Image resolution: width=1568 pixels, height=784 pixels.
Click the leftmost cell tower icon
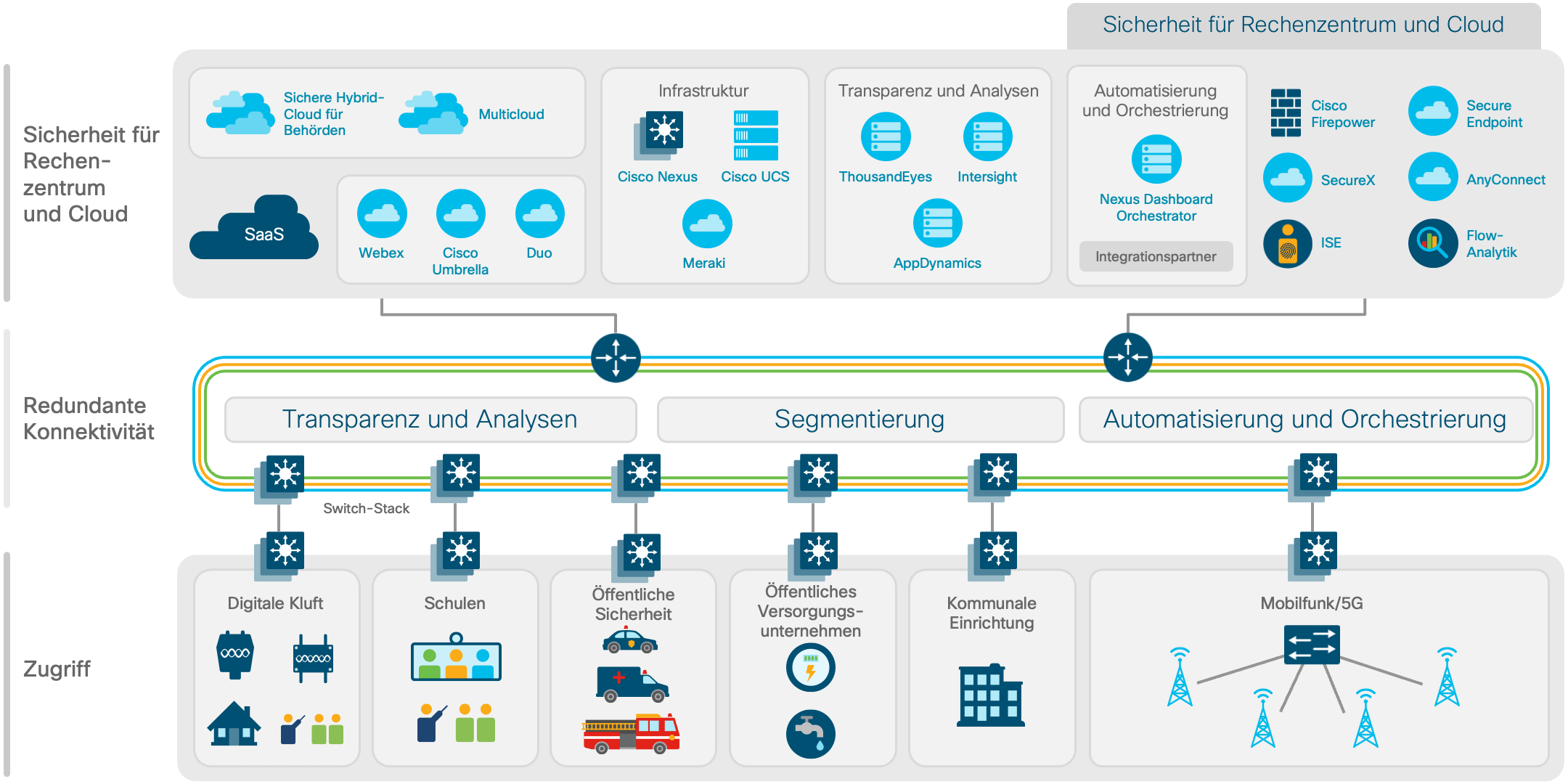pyautogui.click(x=1180, y=677)
